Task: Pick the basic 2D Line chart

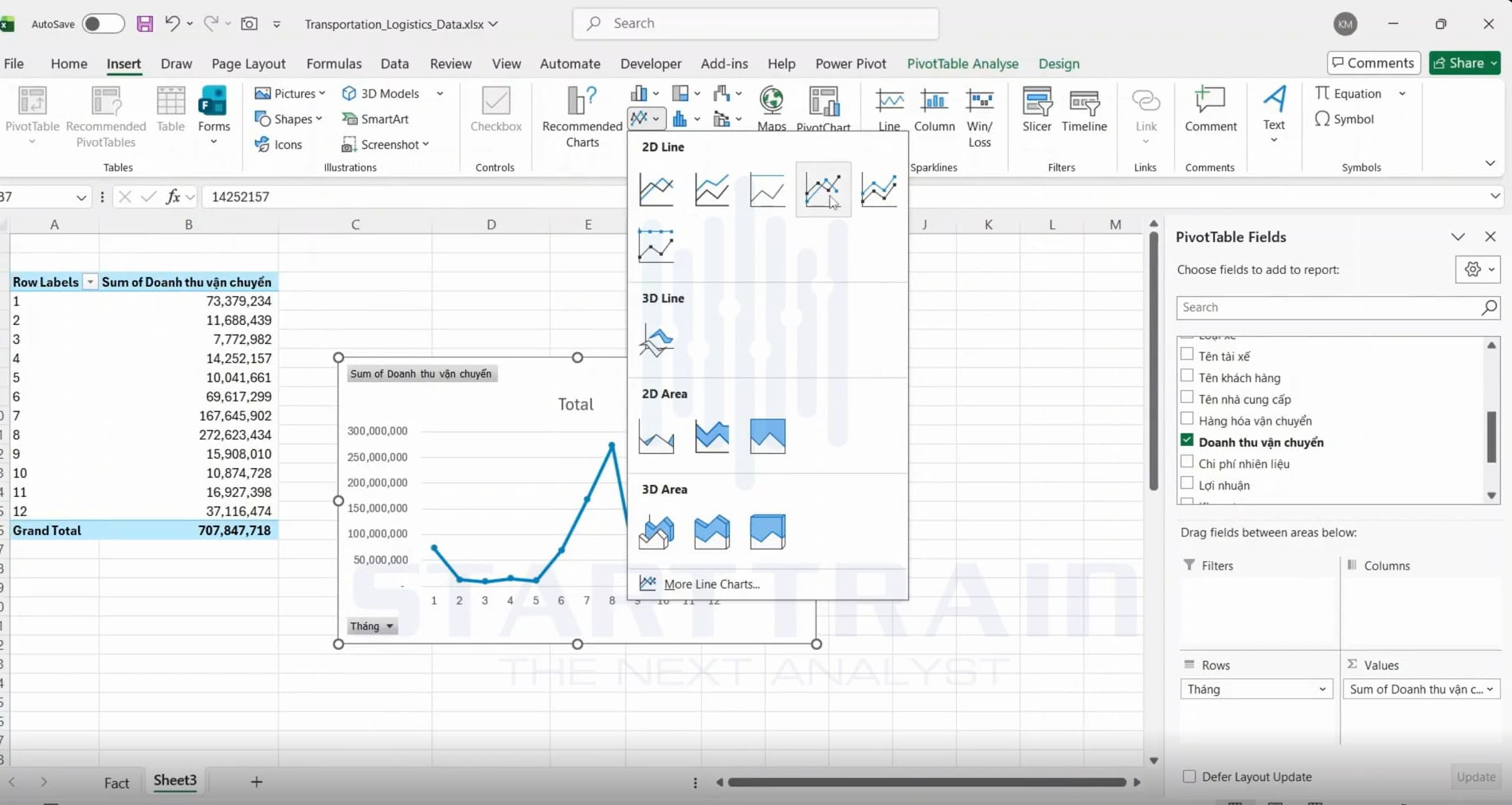Action: tap(656, 190)
